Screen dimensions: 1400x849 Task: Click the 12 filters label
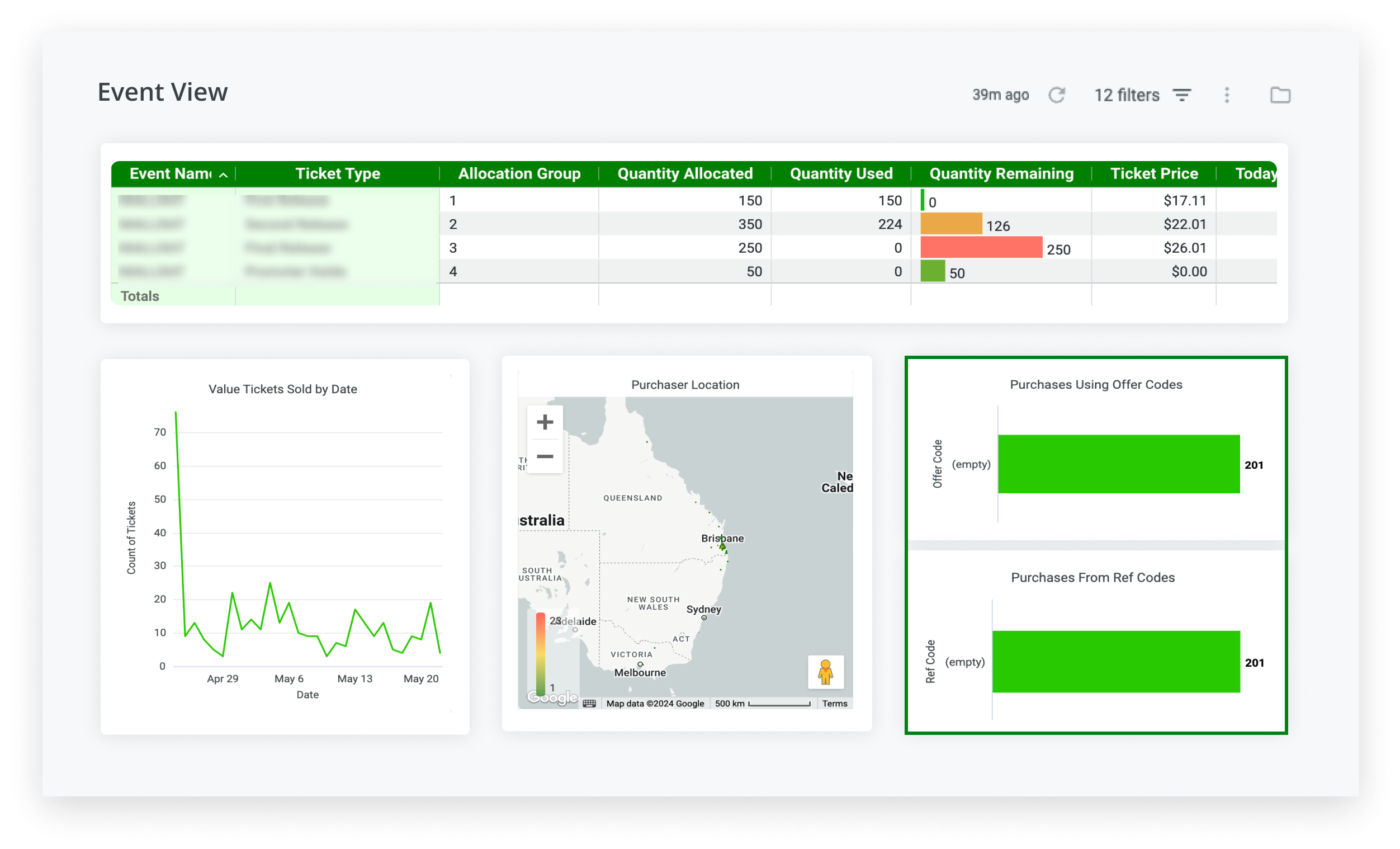tap(1127, 95)
